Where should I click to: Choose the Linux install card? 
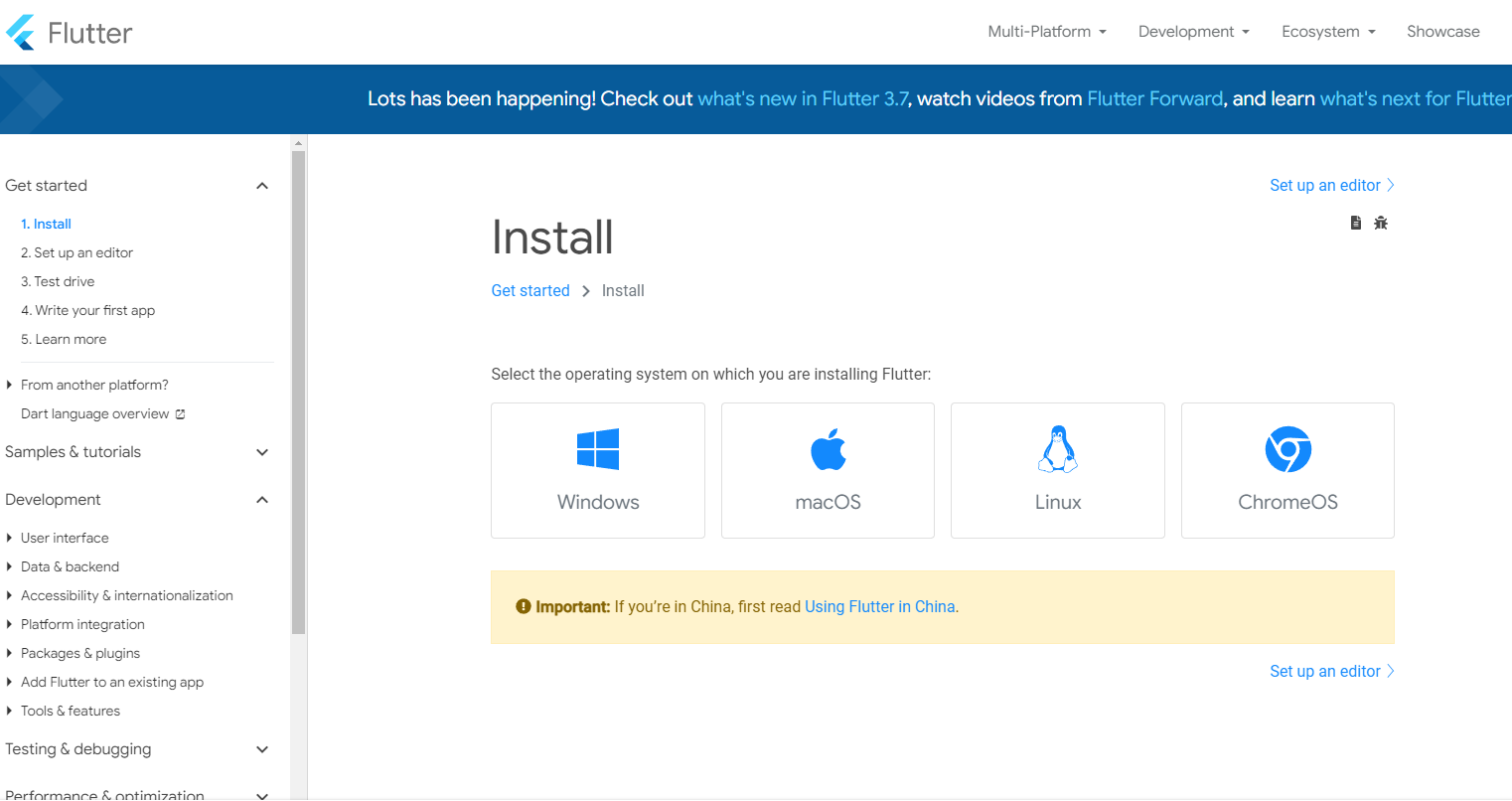tap(1058, 470)
